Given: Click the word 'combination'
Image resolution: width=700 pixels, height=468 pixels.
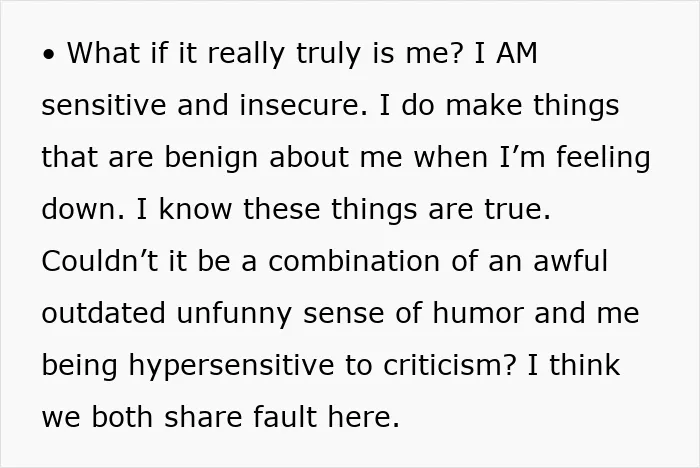Looking at the screenshot, I should click(x=354, y=261).
